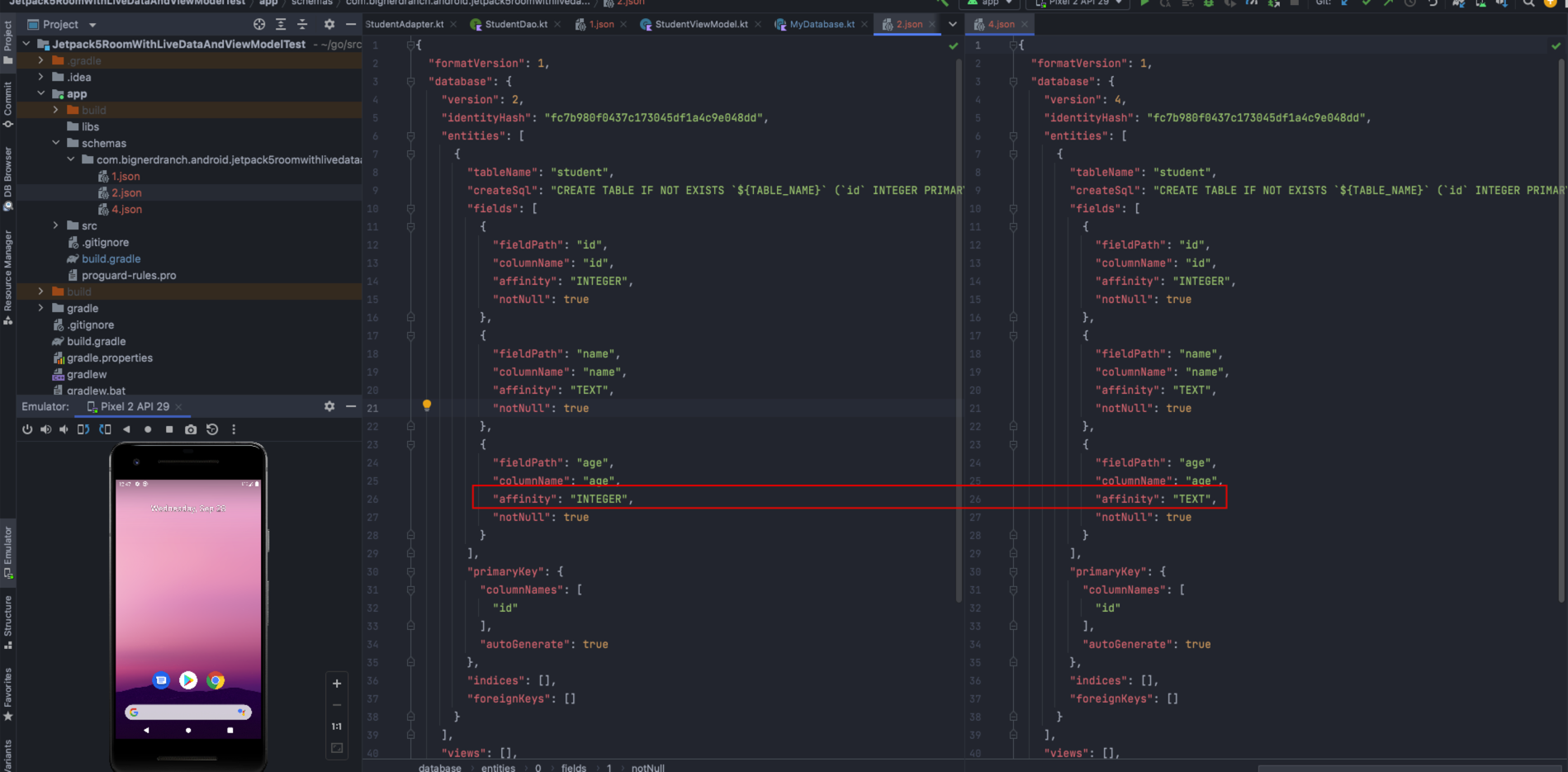Toggle the Structure tool window
The image size is (1568, 772).
[7, 622]
